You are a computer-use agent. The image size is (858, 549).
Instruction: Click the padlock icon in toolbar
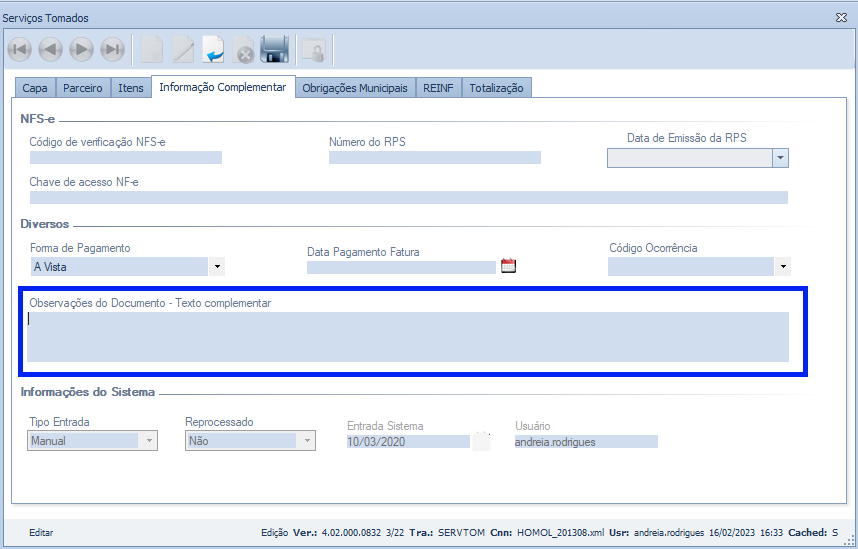[314, 49]
